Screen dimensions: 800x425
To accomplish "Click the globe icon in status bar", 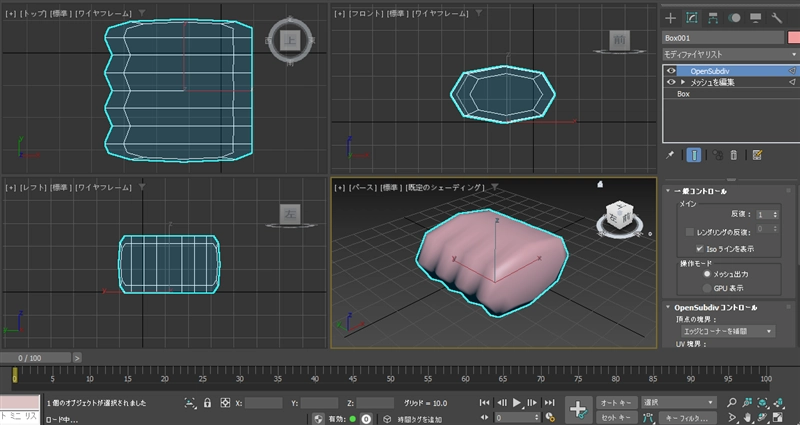I will 319,419.
